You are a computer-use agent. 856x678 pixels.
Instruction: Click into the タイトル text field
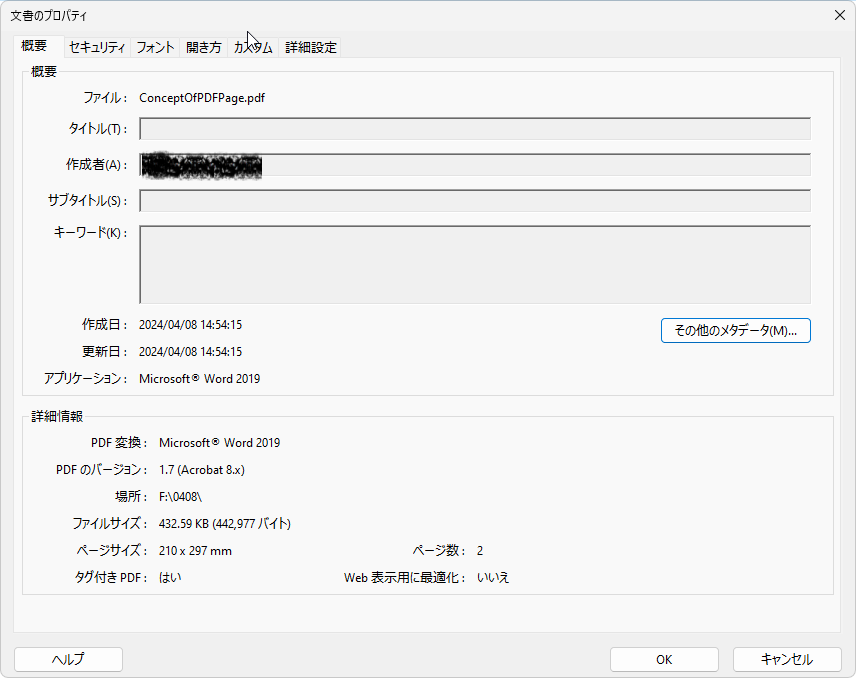[474, 129]
